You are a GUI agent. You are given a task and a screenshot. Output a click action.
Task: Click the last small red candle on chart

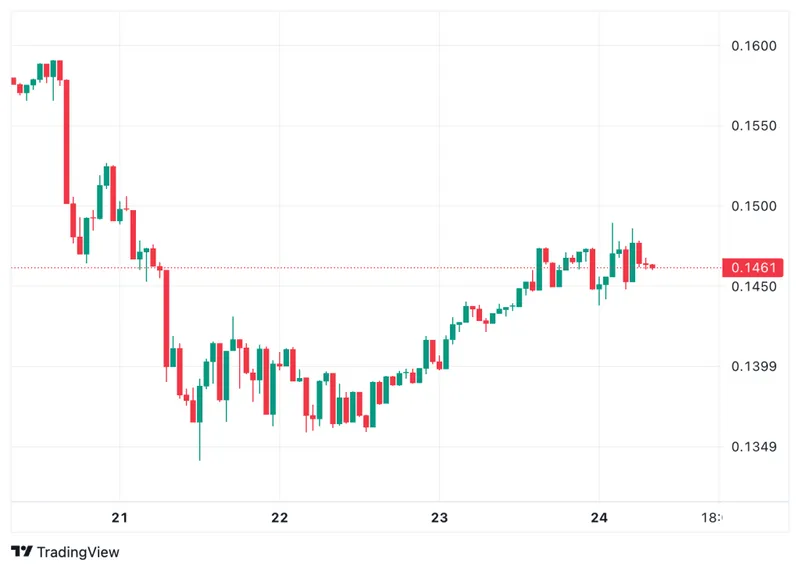coord(653,266)
